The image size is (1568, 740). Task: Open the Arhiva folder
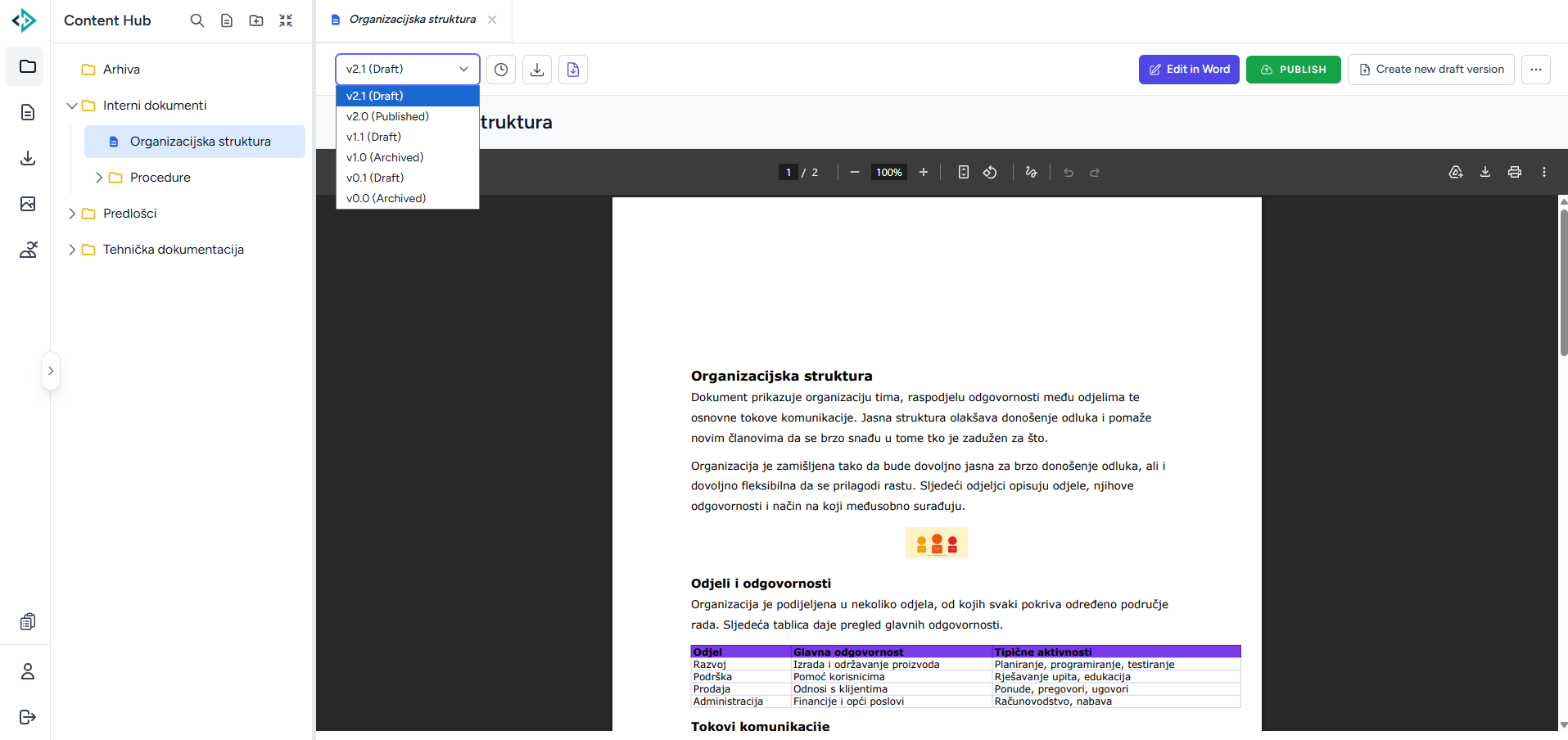point(121,70)
